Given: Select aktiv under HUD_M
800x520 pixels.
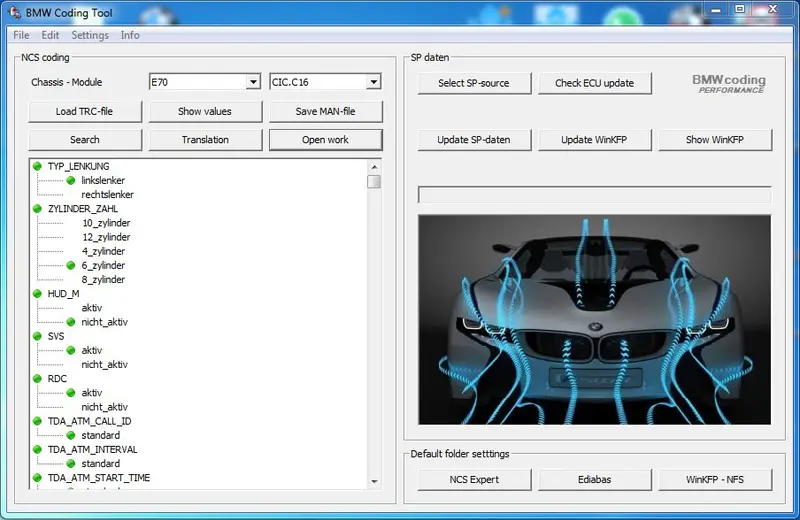Looking at the screenshot, I should point(92,308).
